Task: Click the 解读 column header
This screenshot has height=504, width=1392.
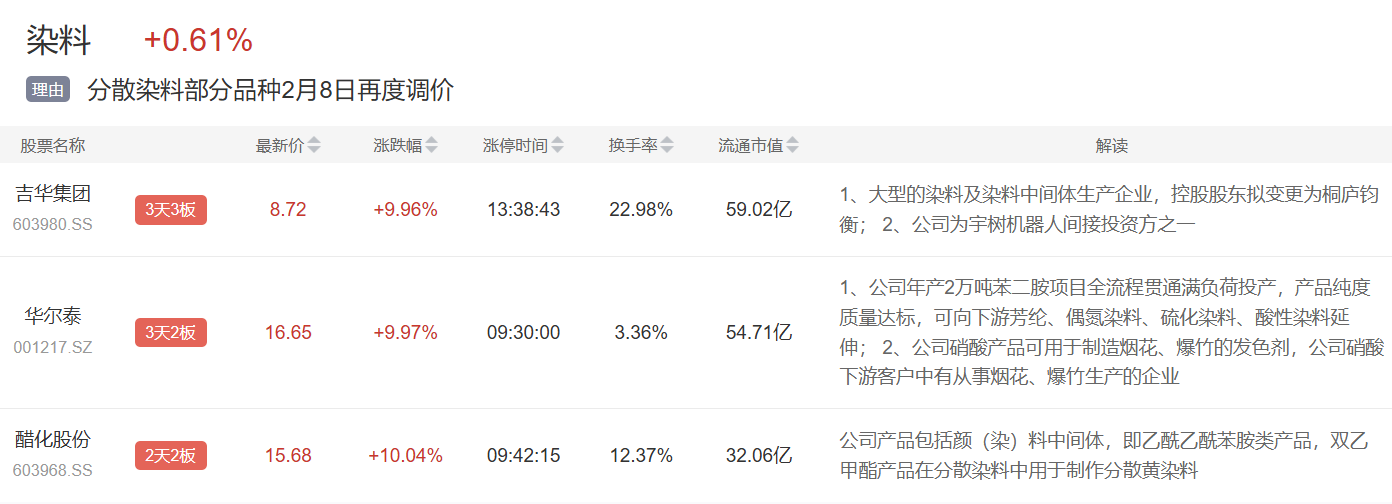Action: coord(1111,146)
